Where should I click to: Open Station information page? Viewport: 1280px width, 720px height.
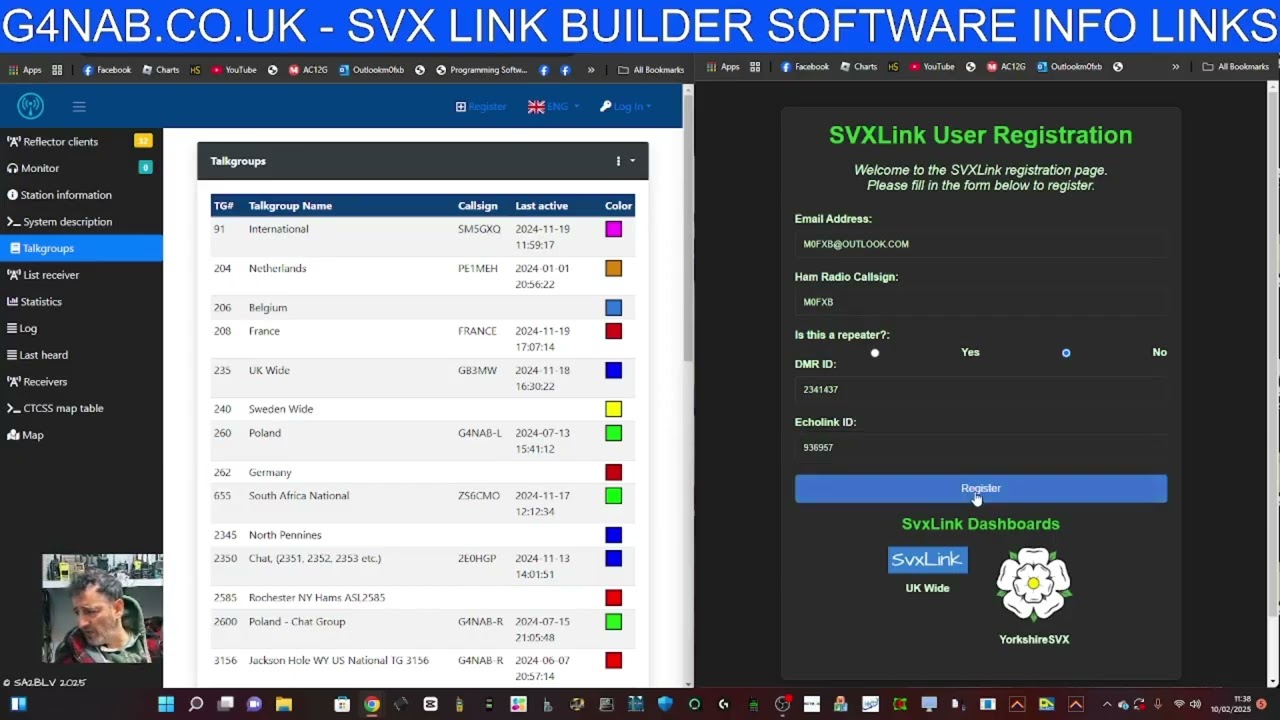pos(80,195)
